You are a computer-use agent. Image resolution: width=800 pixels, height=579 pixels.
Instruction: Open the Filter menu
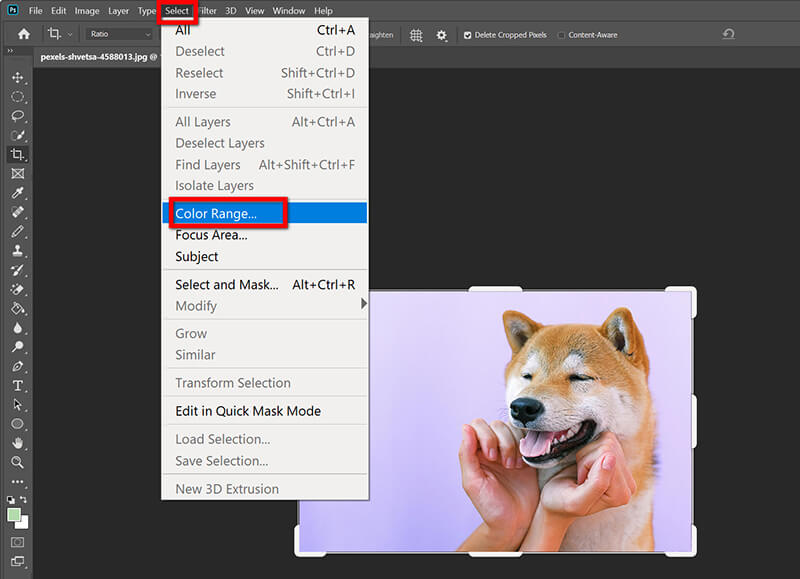[206, 10]
